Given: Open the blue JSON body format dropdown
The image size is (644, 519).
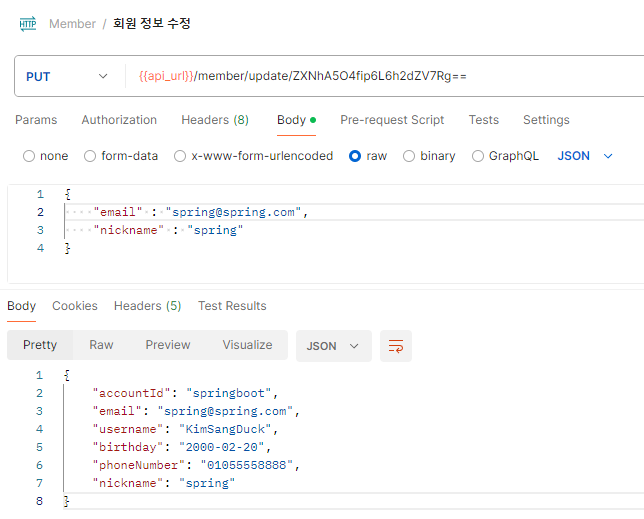Looking at the screenshot, I should 585,156.
